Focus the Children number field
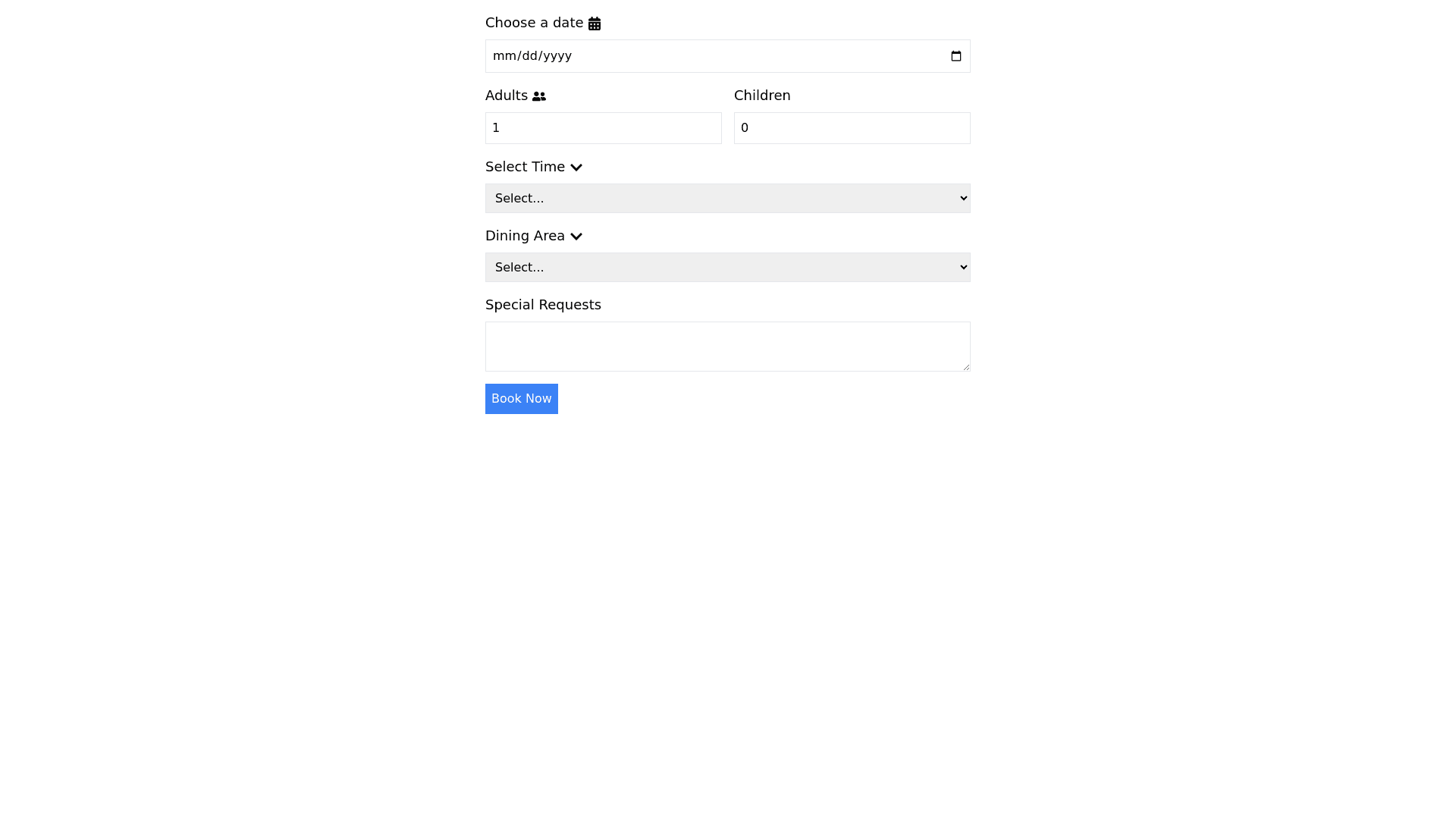This screenshot has width=1456, height=819. click(852, 128)
